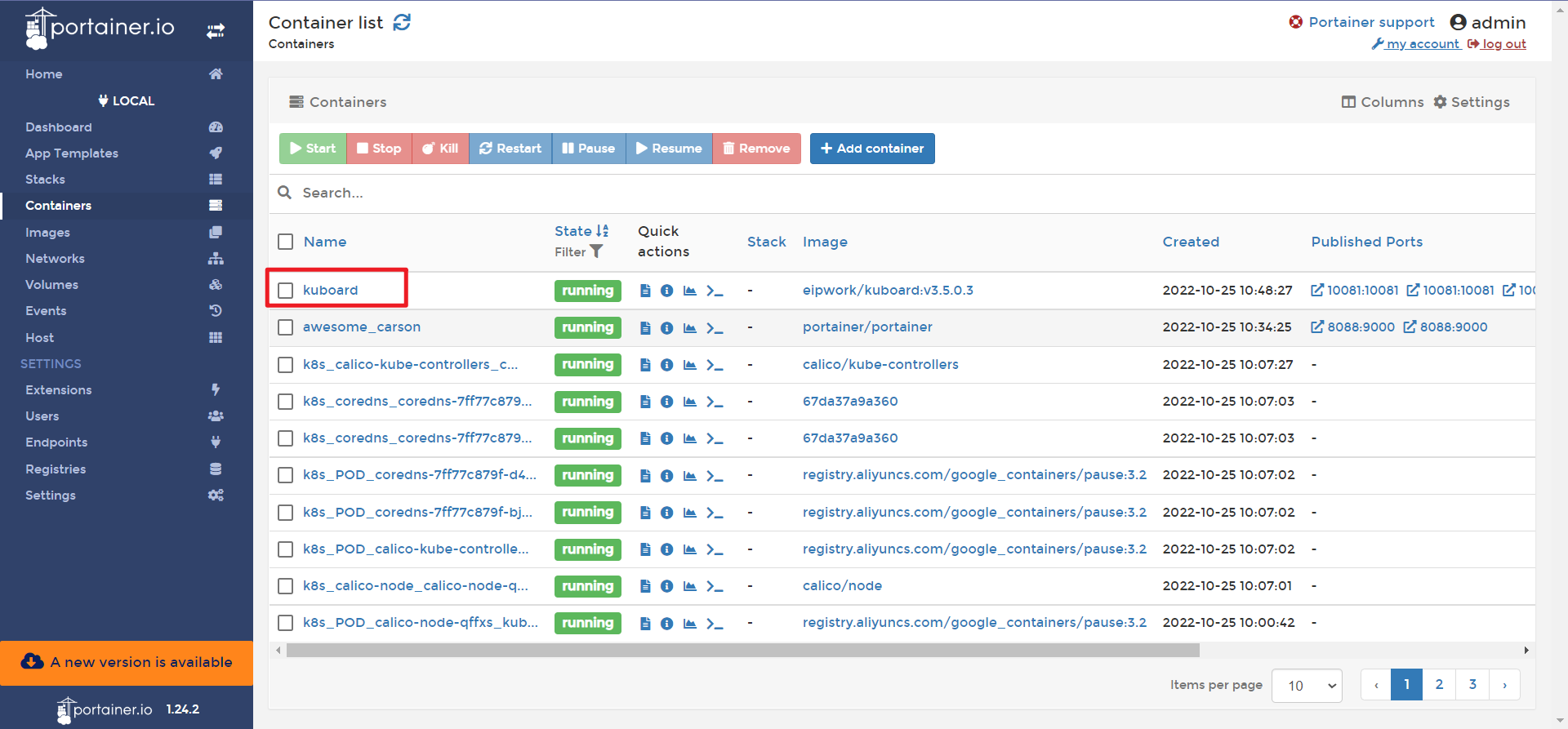This screenshot has width=1568, height=729.
Task: Click Add container button
Action: (872, 149)
